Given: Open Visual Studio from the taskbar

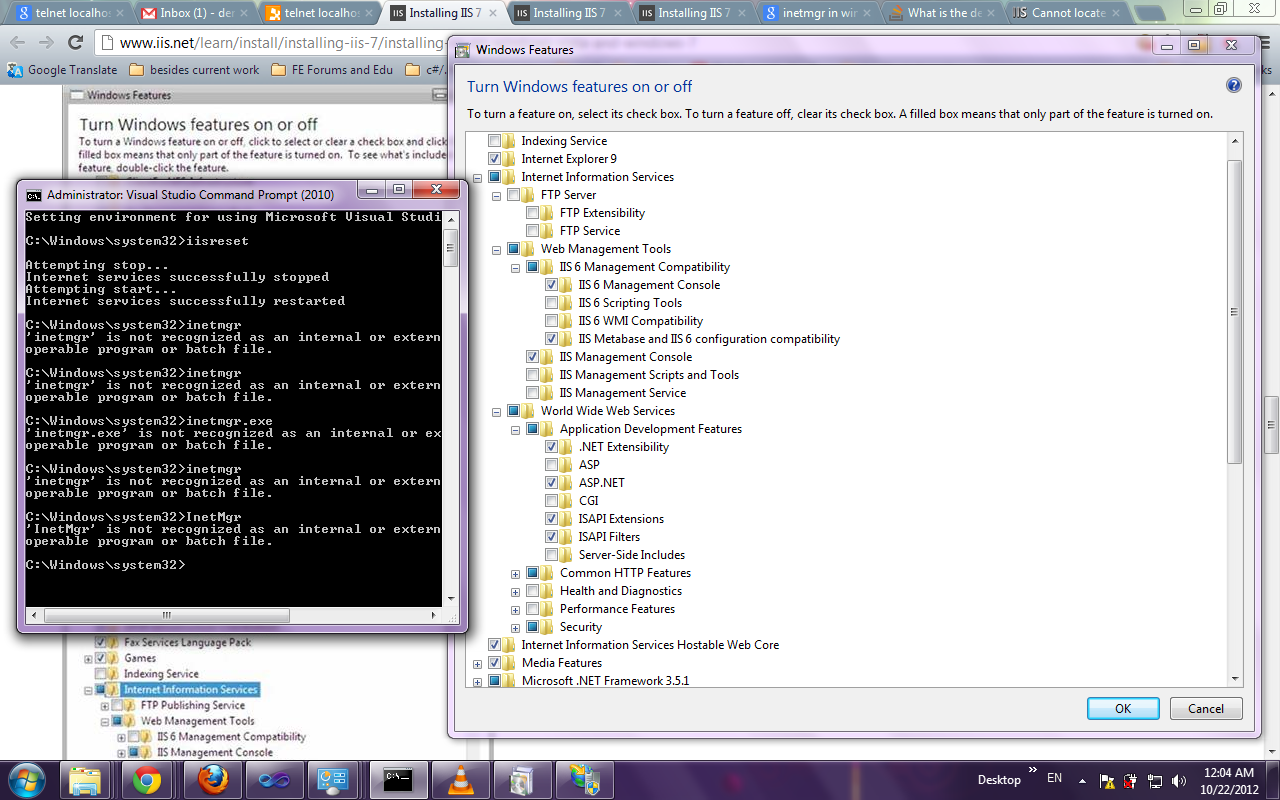Looking at the screenshot, I should [x=273, y=780].
